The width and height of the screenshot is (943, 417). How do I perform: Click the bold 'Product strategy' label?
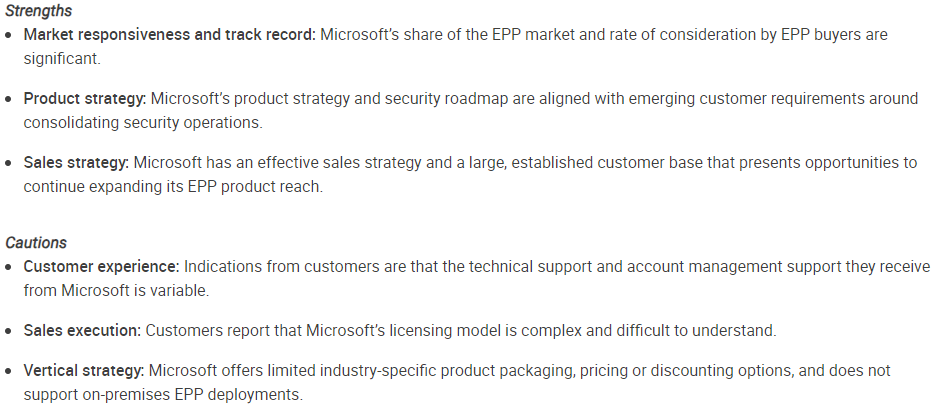tap(85, 99)
